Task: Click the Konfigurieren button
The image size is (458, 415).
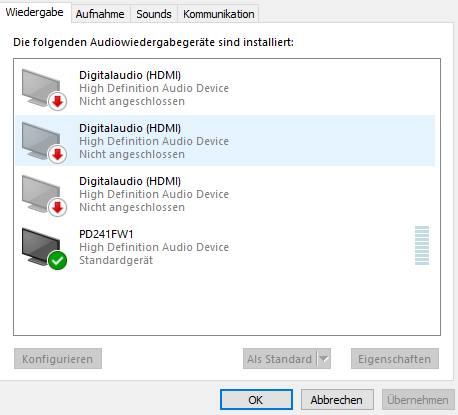Action: tap(58, 359)
